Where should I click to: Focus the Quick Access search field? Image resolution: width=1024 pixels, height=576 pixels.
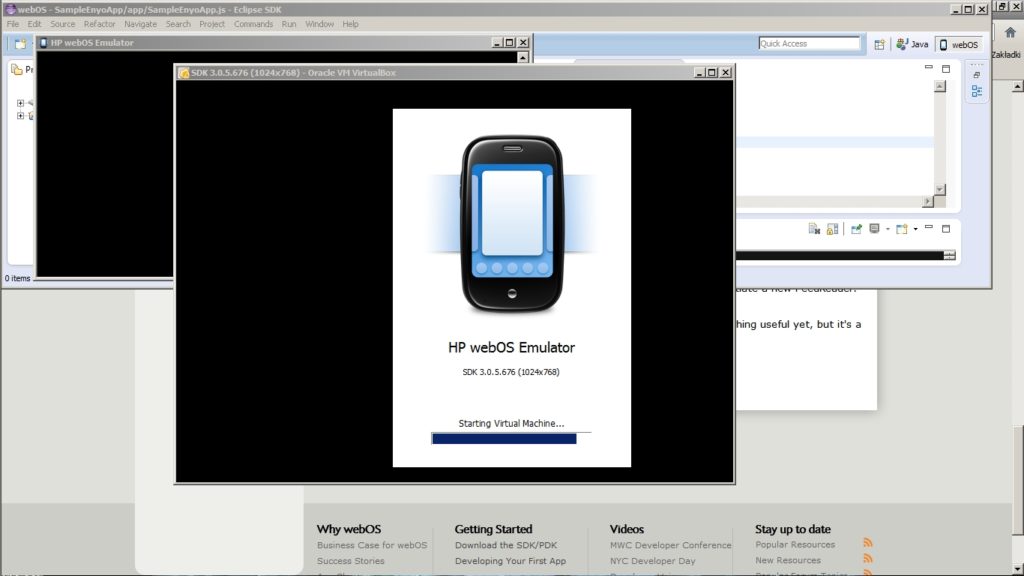tap(809, 43)
